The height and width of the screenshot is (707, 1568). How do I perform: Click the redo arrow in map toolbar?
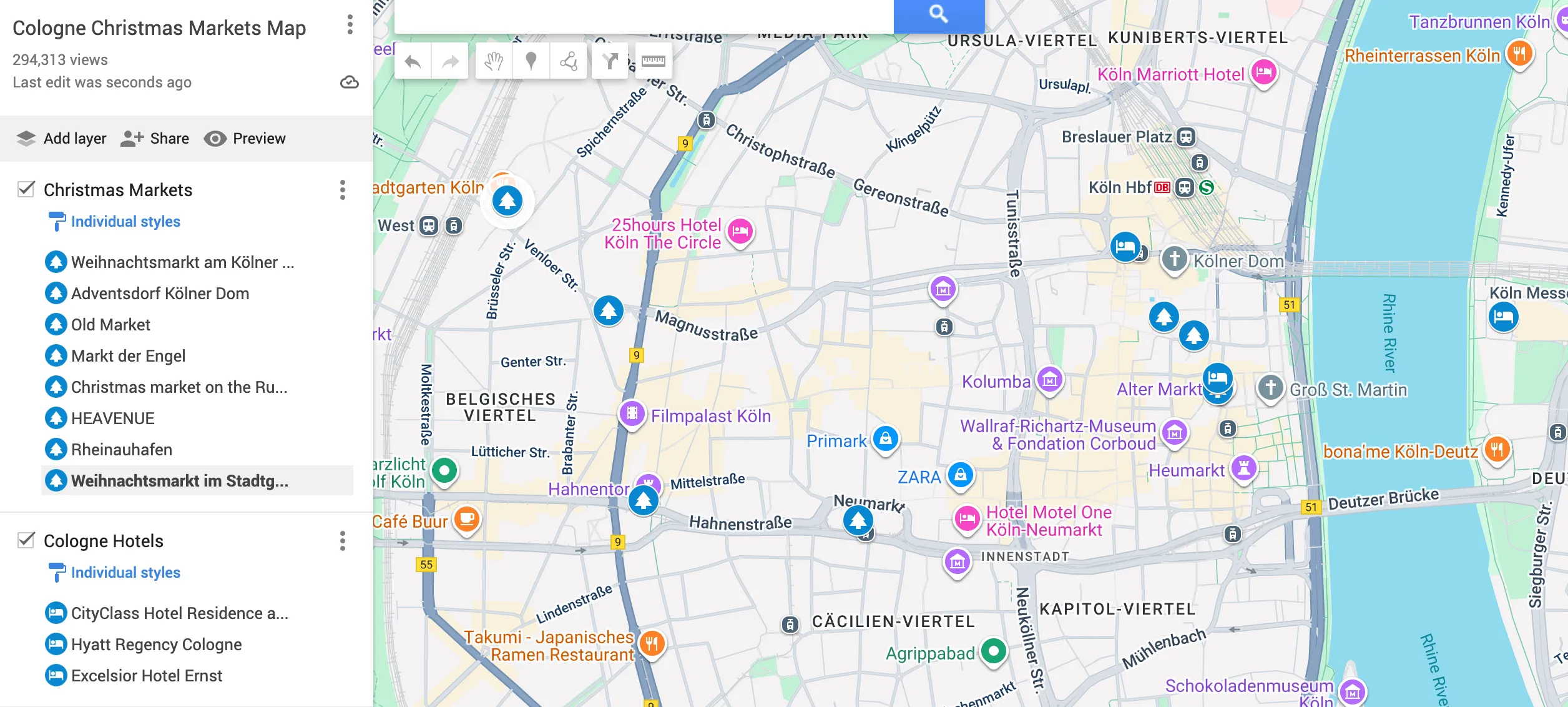click(x=450, y=61)
